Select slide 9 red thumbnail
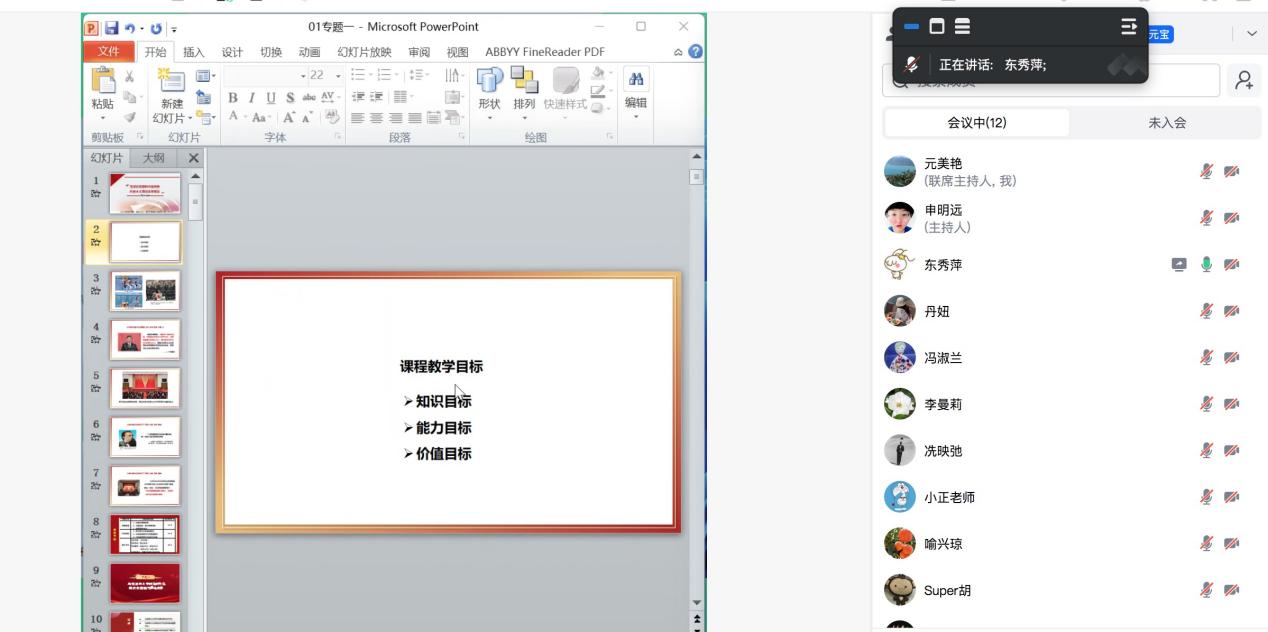This screenshot has width=1268, height=632. coord(145,583)
